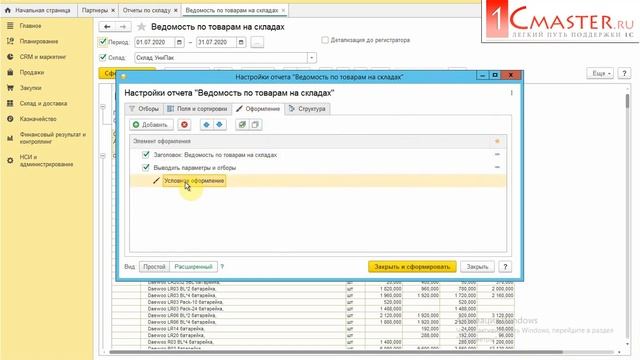Screen dimensions: 640x360
Task: Open НСИ и администрирование section
Action: pyautogui.click(x=46, y=160)
